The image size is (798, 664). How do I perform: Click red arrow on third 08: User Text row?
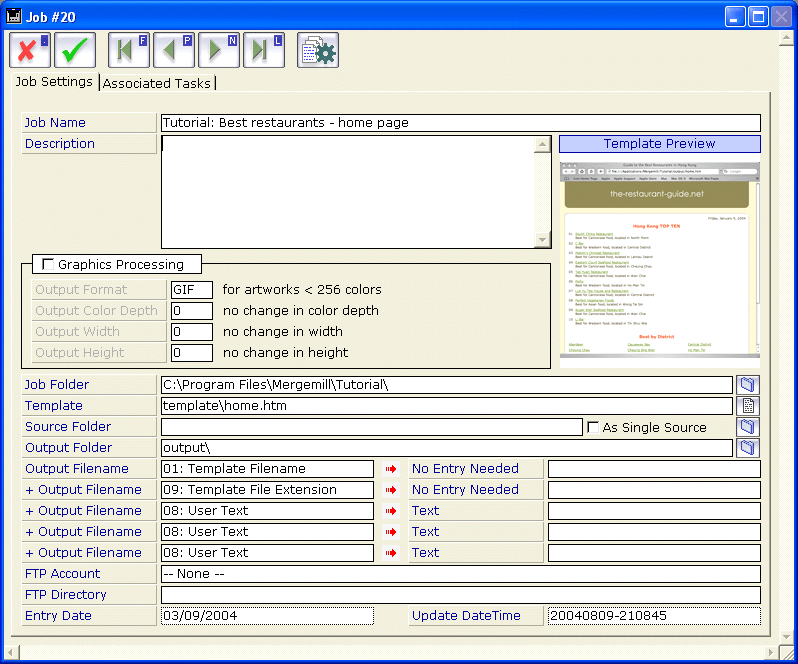tap(391, 553)
